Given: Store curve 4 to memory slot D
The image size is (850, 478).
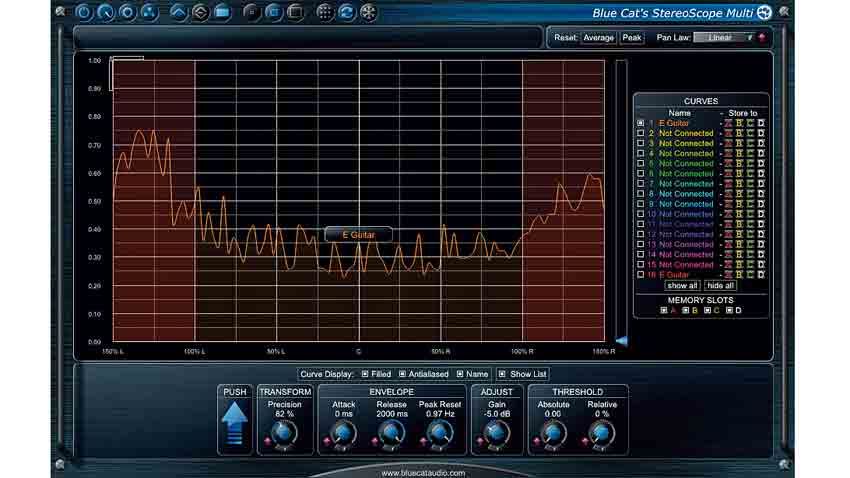Looking at the screenshot, I should [x=761, y=154].
